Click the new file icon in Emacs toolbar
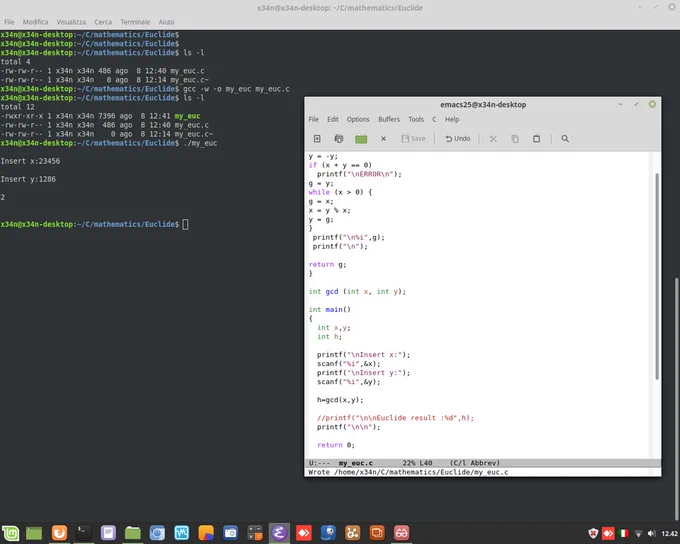The width and height of the screenshot is (680, 544). (317, 139)
